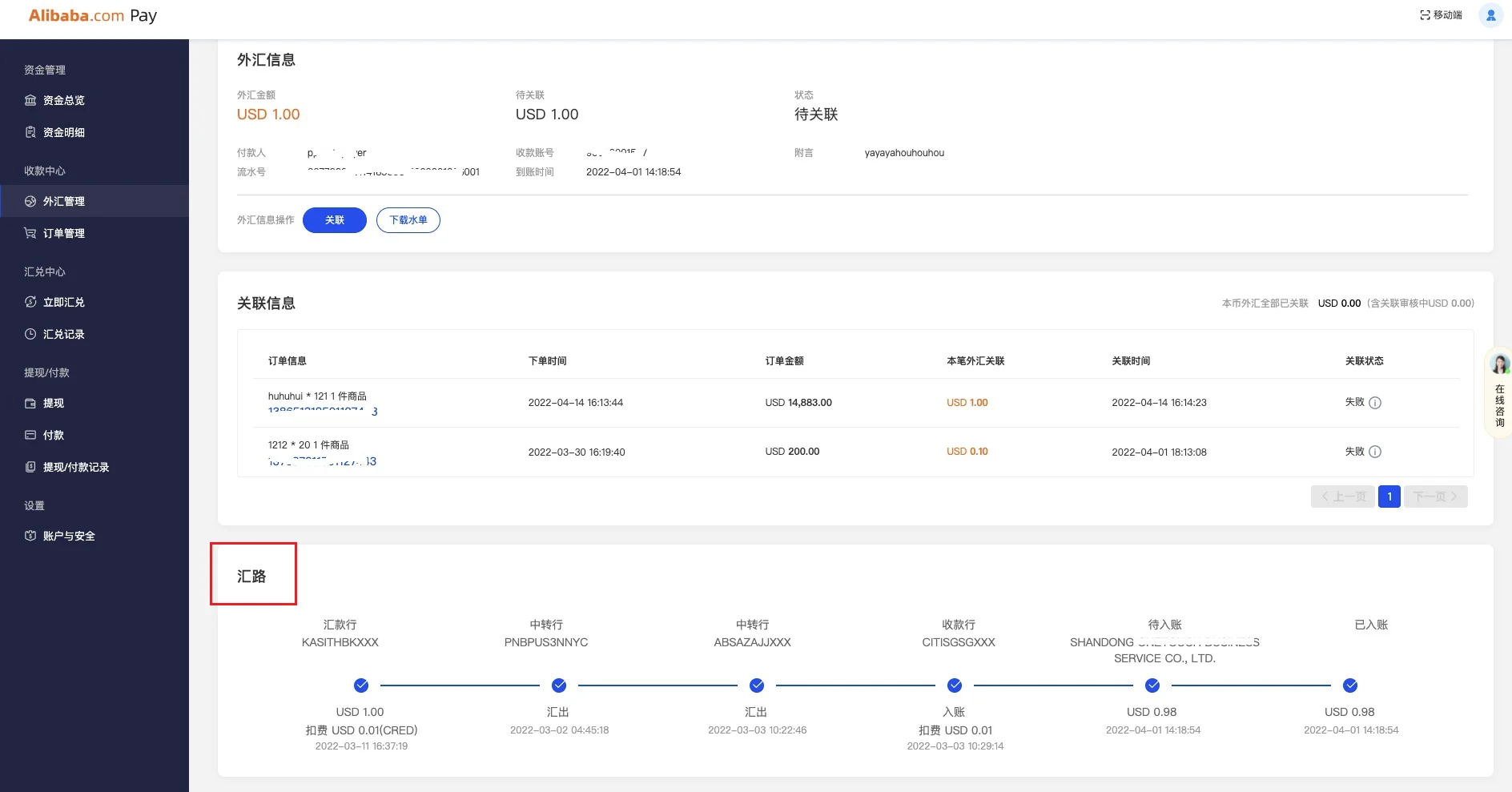Click the 下载水单 button
Viewport: 1512px width, 792px height.
tap(408, 220)
